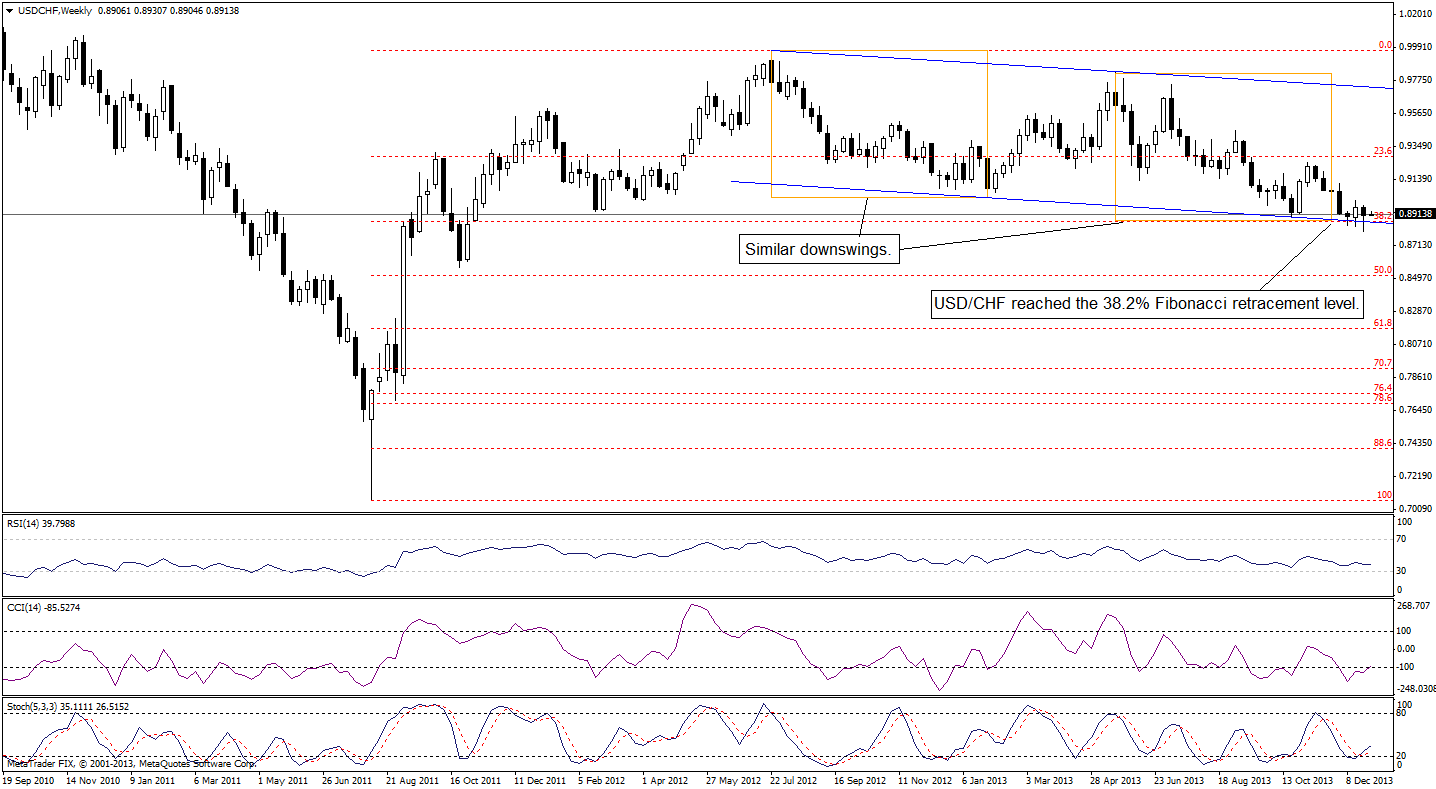1436x789 pixels.
Task: Click the Fibonacci 23.6 level label
Action: (1384, 151)
